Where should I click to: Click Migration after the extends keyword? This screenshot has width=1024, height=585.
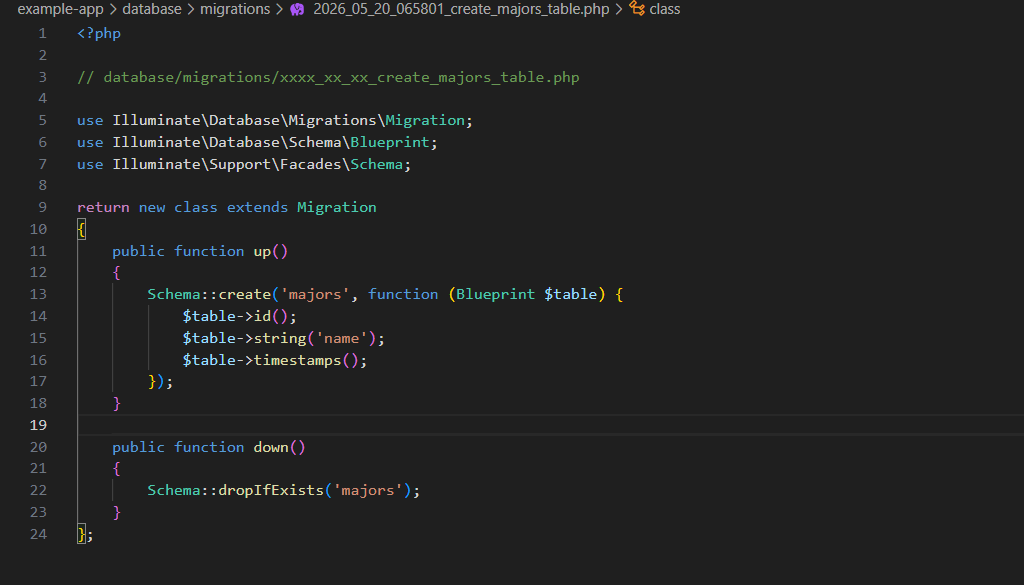(336, 207)
